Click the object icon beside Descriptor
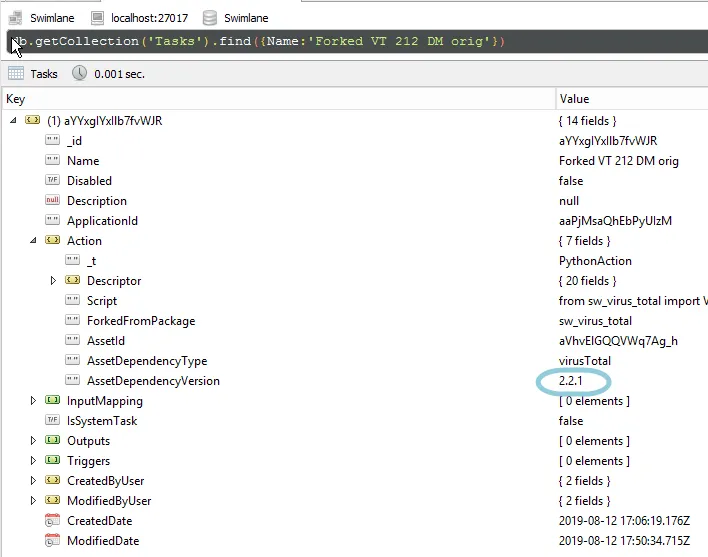 pos(72,280)
